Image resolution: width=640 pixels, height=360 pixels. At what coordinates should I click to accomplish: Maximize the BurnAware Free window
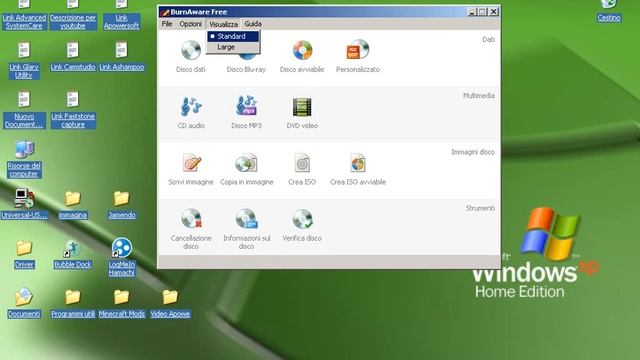point(482,12)
